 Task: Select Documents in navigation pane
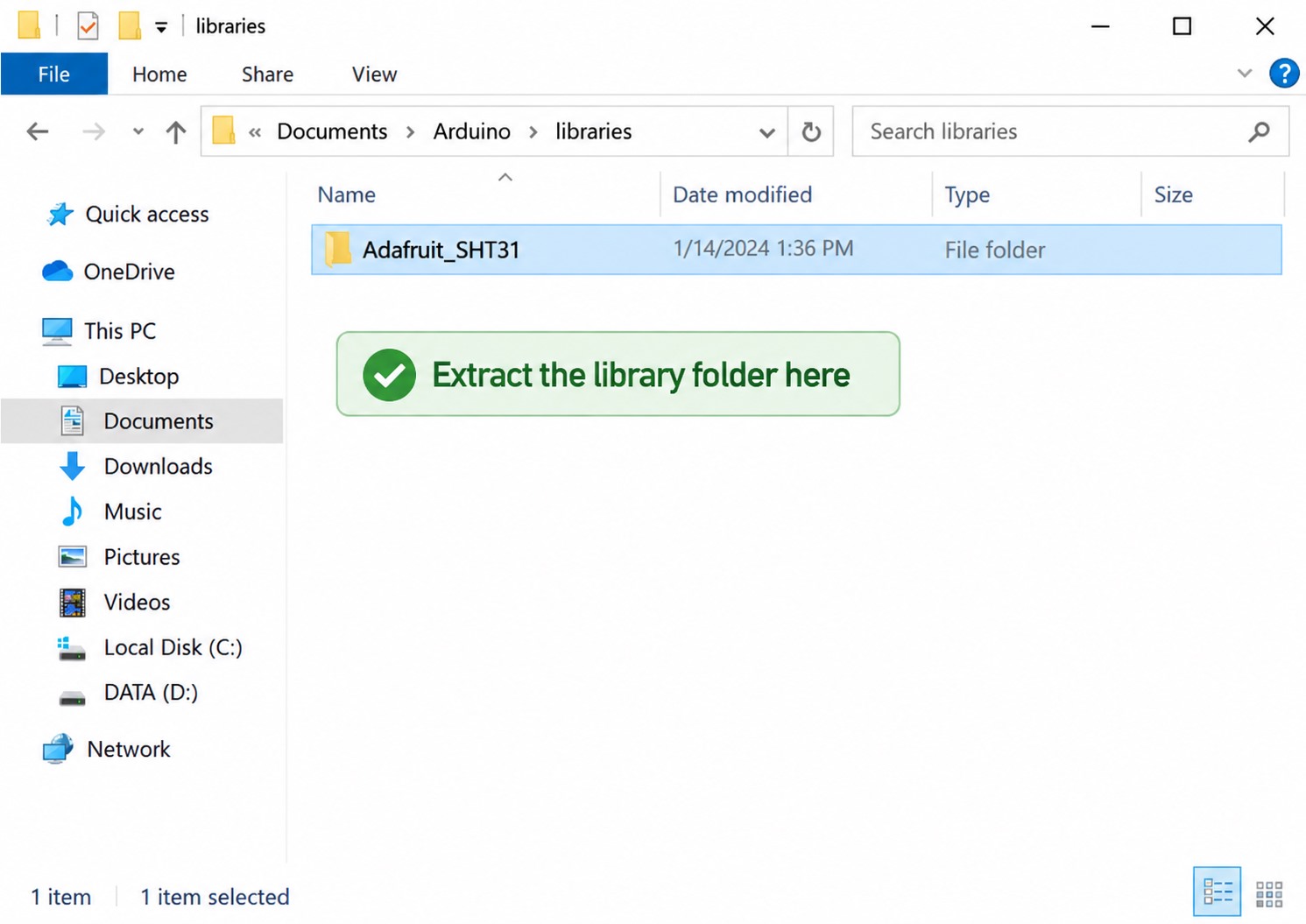pyautogui.click(x=159, y=421)
